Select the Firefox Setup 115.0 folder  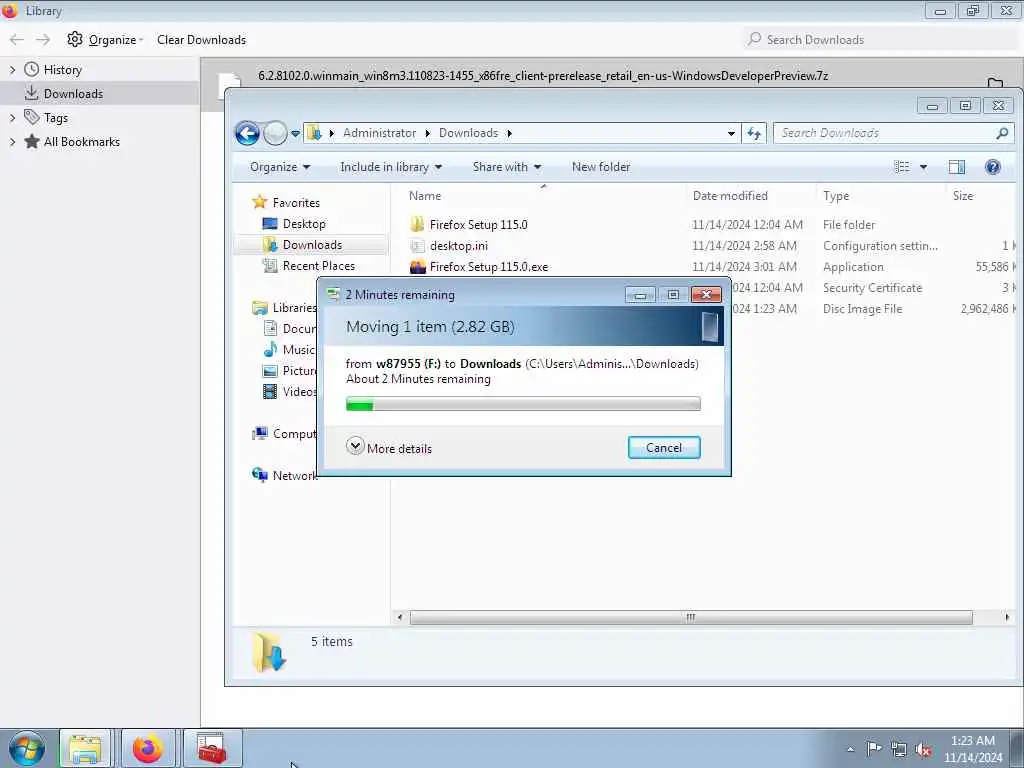(x=479, y=225)
